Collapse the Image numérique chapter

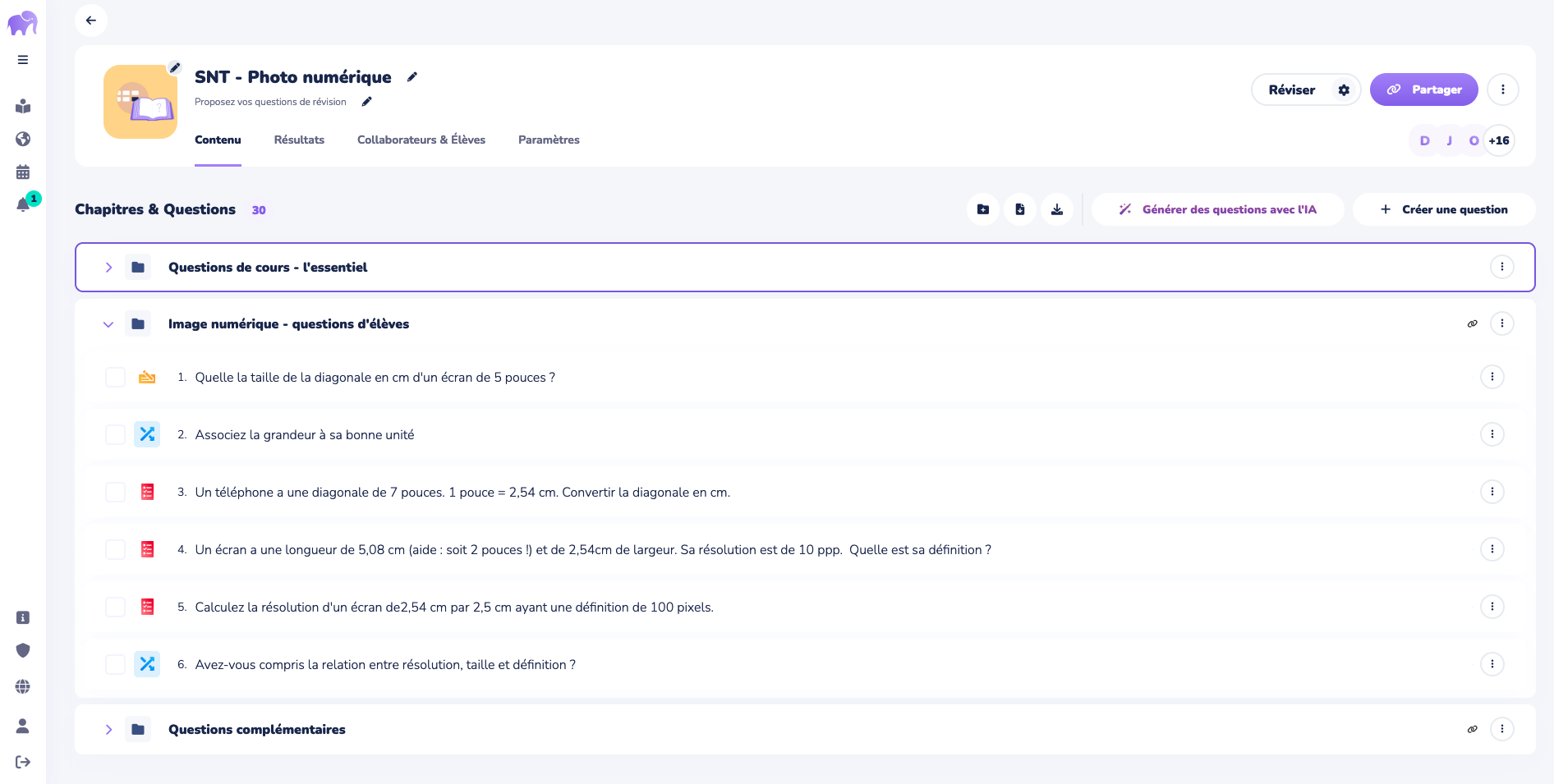(108, 324)
